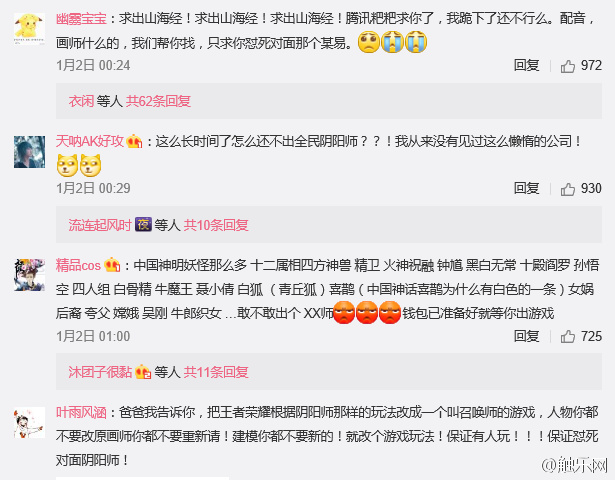Click the 夜 badge beside 流连起风时
Image resolution: width=615 pixels, height=480 pixels.
pos(143,225)
